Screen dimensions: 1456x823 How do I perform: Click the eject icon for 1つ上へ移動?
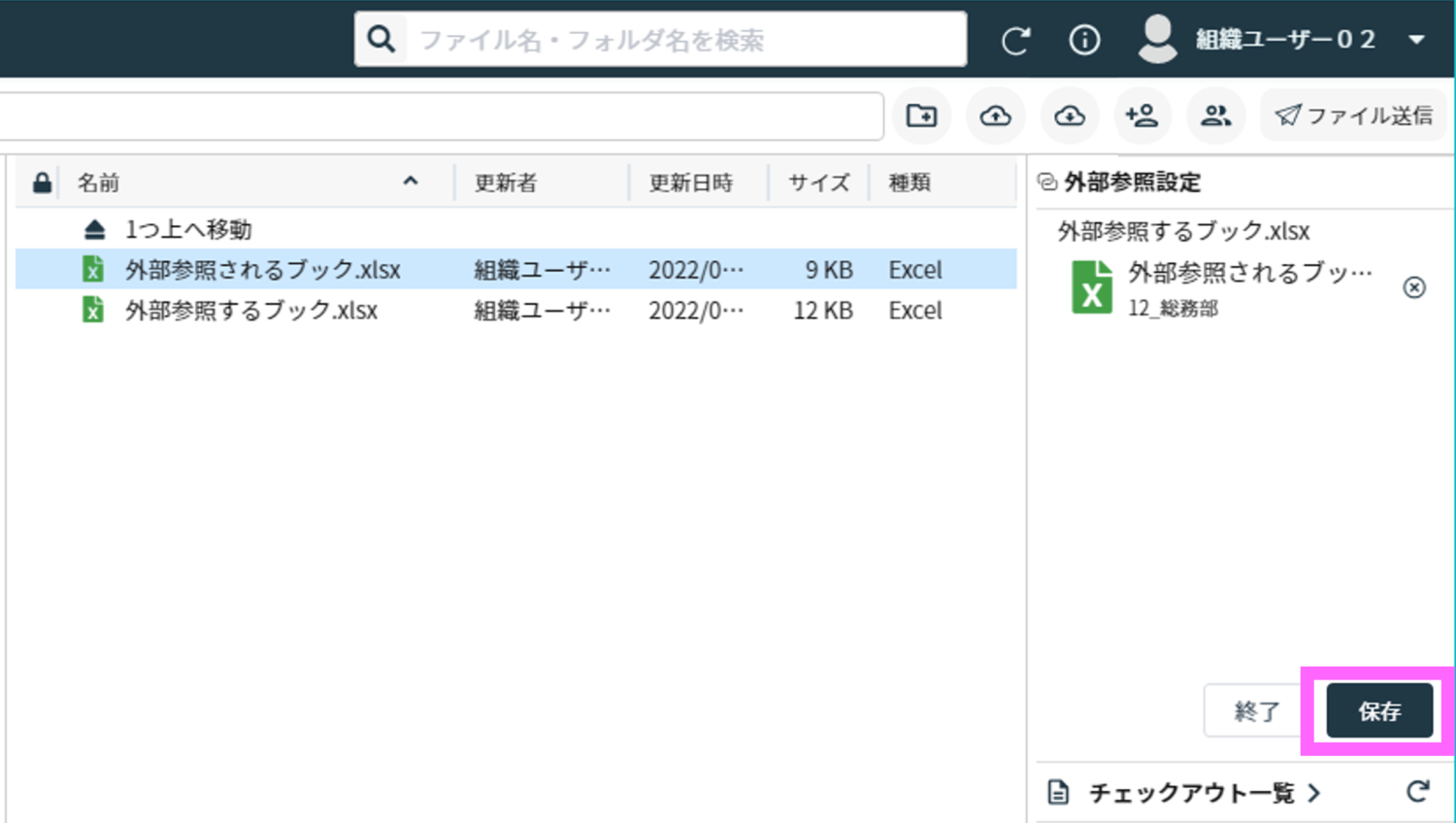tap(94, 230)
